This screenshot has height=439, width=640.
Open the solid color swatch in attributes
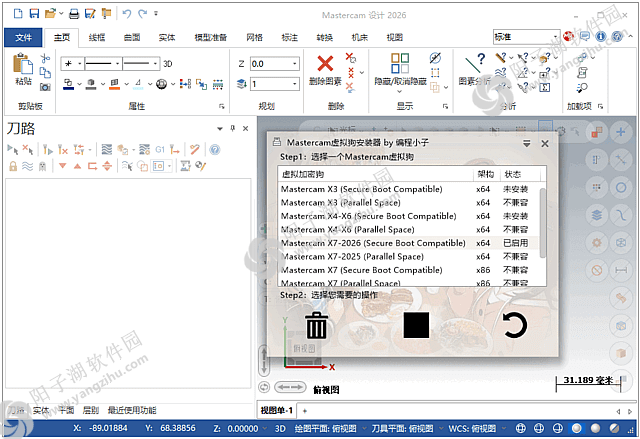click(91, 84)
